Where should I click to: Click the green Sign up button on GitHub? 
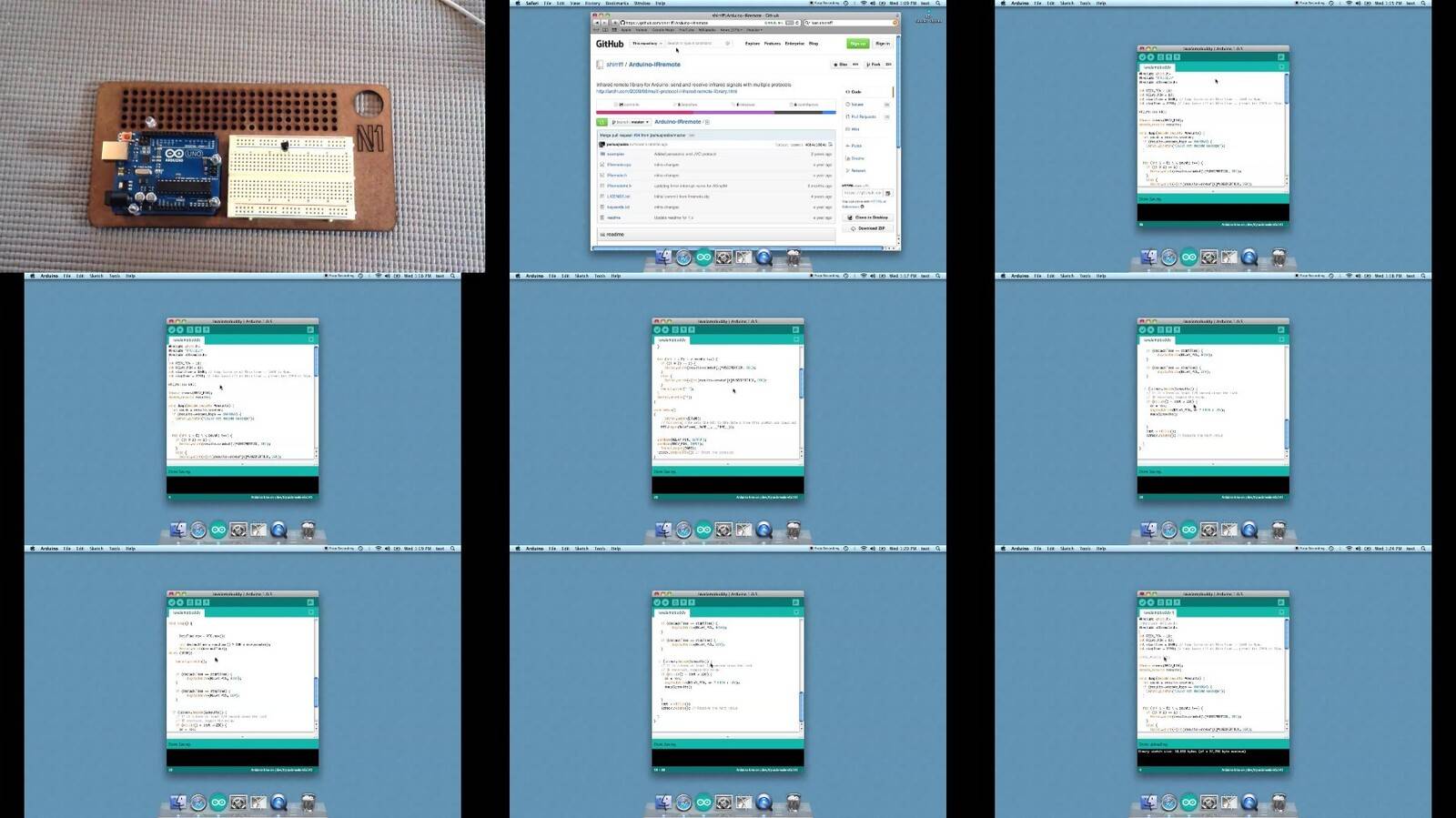858,44
